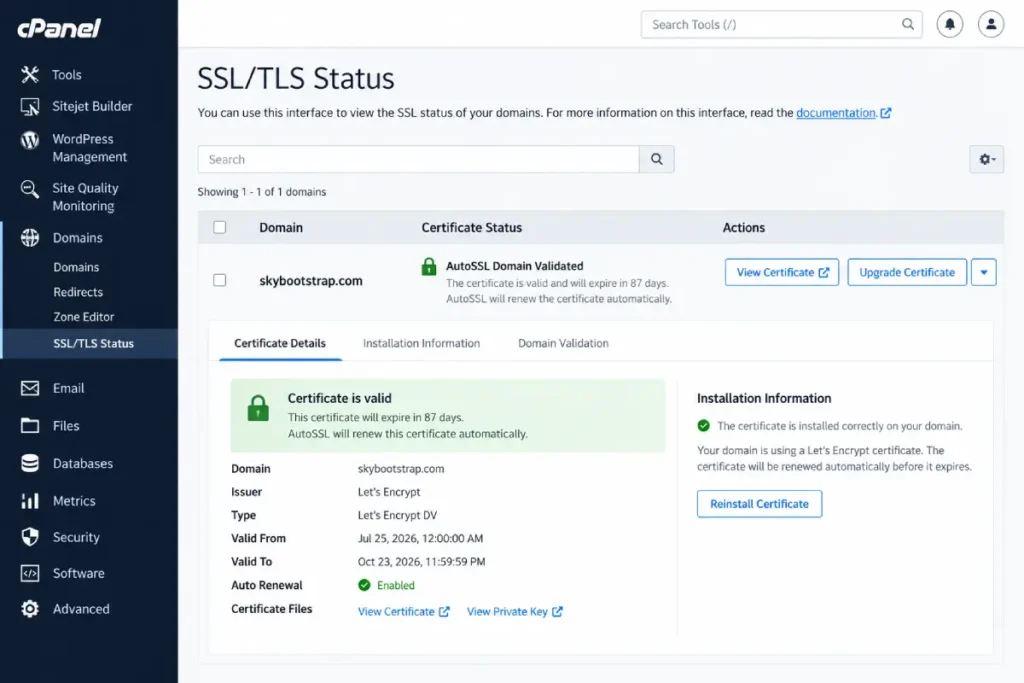This screenshot has width=1024, height=683.
Task: Expand the Files sidebar section
Action: (x=66, y=426)
